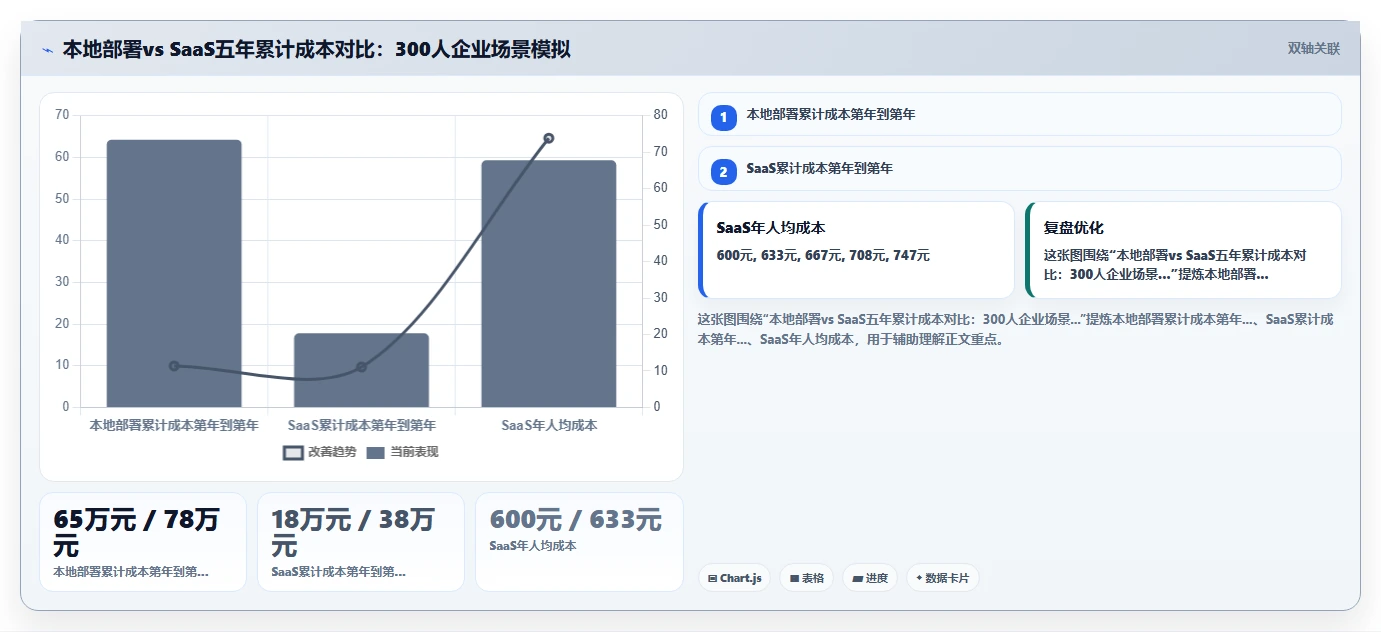The height and width of the screenshot is (632, 1381).
Task: Click the 18万元 / 38万元 data card
Action: point(361,542)
